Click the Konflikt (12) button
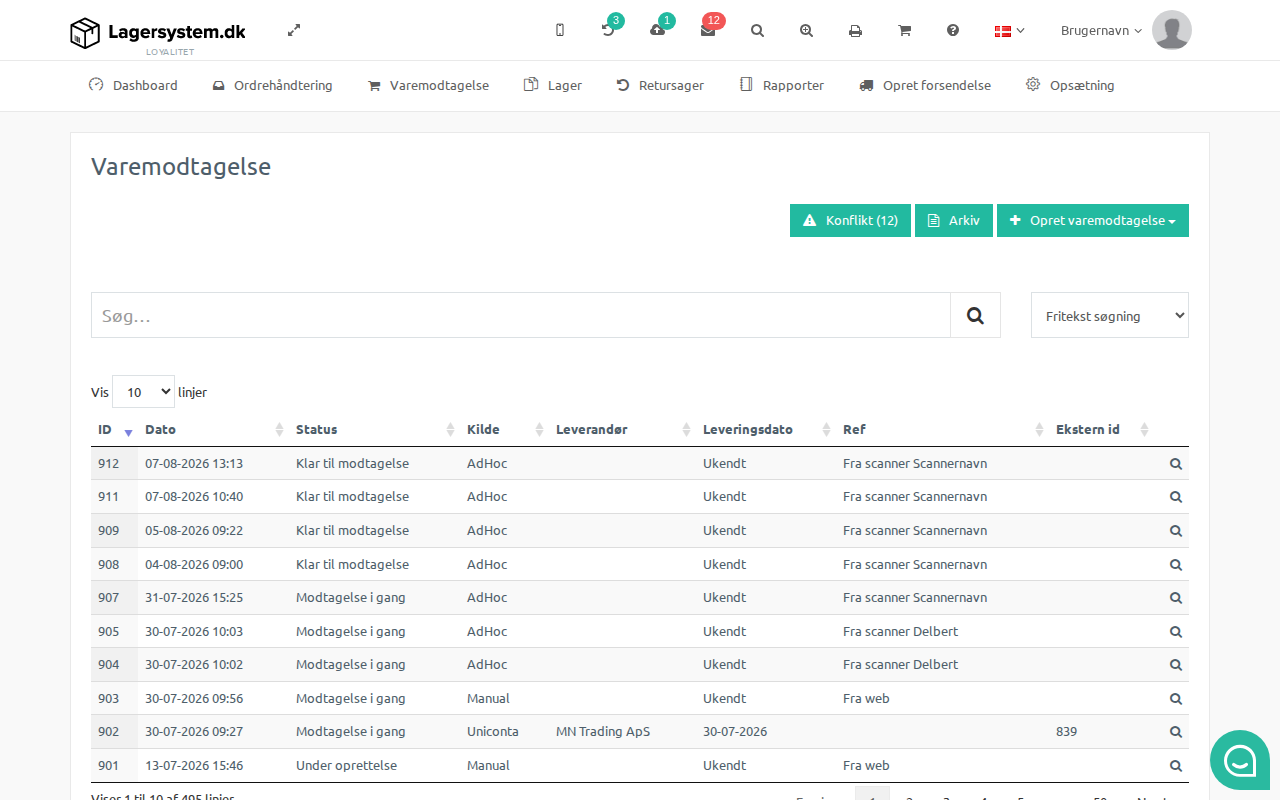This screenshot has height=800, width=1280. point(850,221)
